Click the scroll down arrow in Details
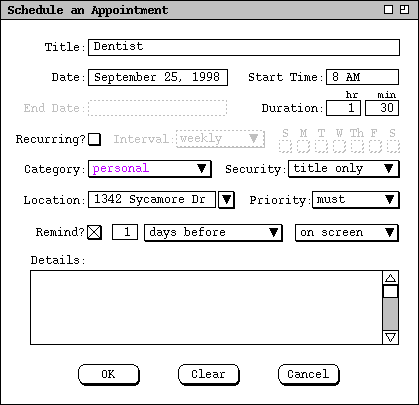 [390, 337]
